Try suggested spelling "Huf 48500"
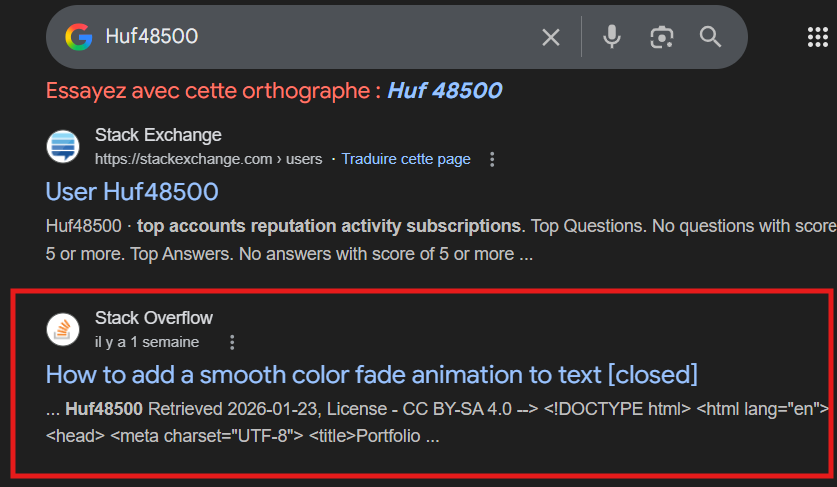 [444, 91]
